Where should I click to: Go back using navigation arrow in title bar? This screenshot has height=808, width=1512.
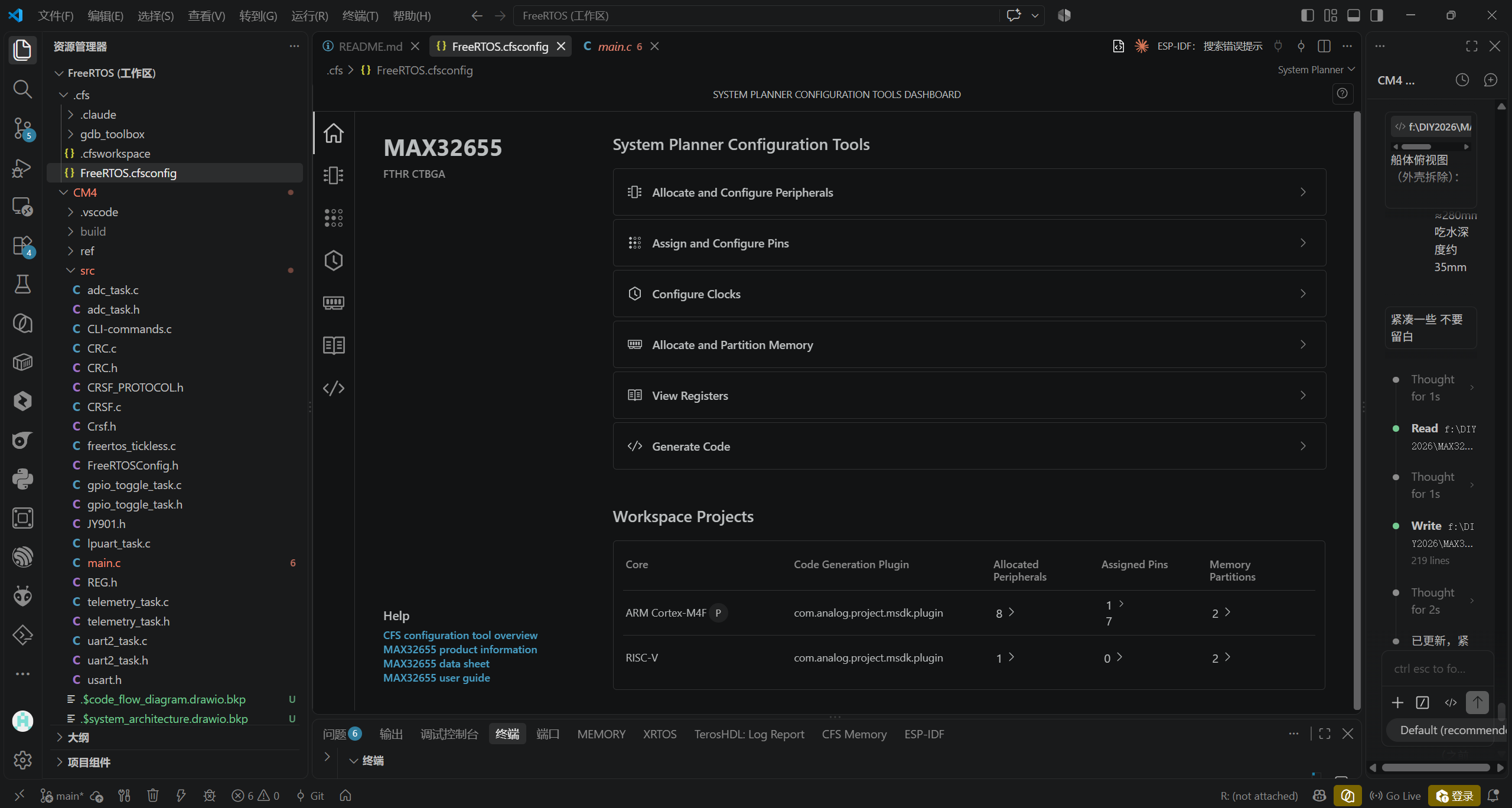(x=477, y=16)
